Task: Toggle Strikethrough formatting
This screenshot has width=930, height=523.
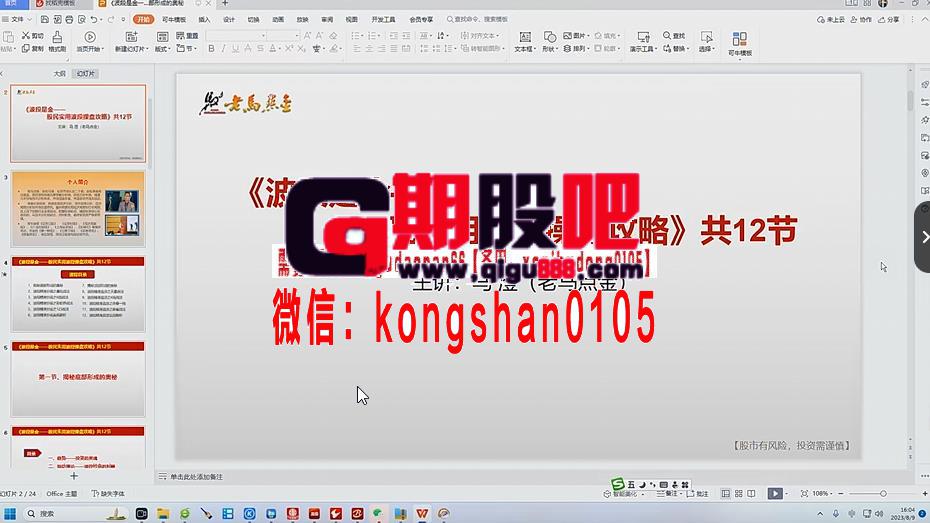Action: [x=260, y=49]
